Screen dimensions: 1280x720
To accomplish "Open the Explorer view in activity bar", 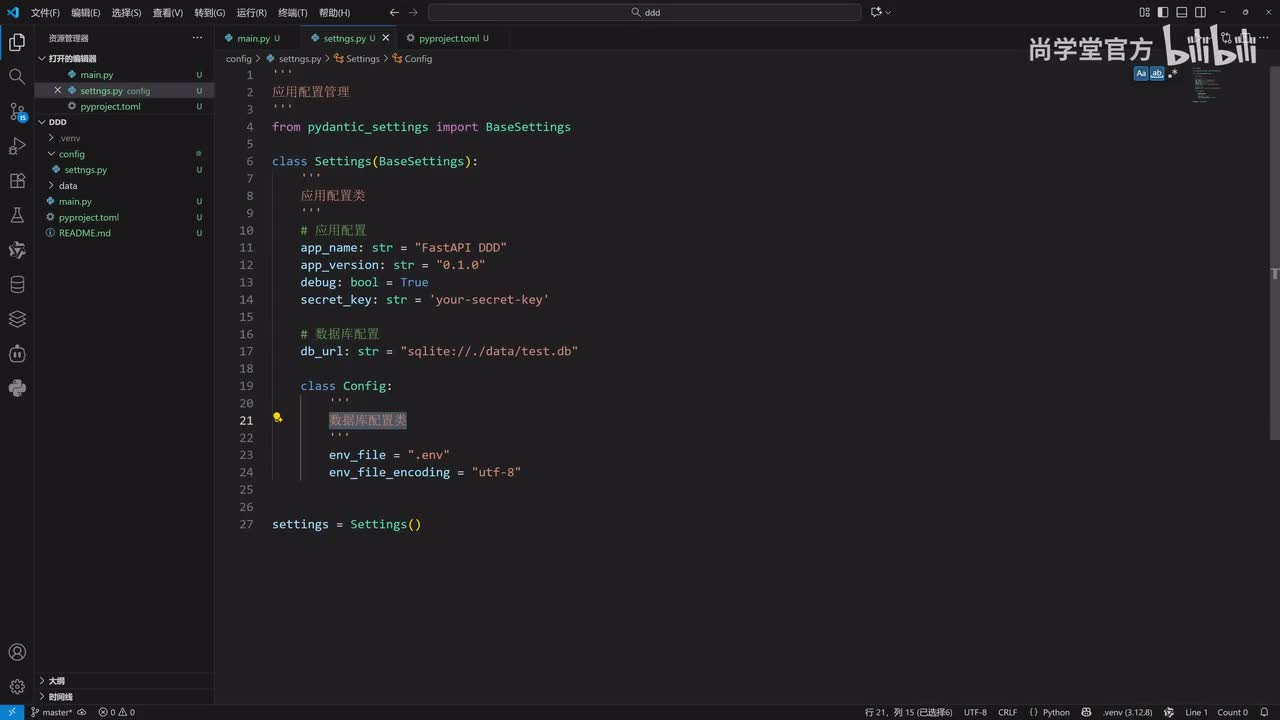I will click(x=17, y=42).
